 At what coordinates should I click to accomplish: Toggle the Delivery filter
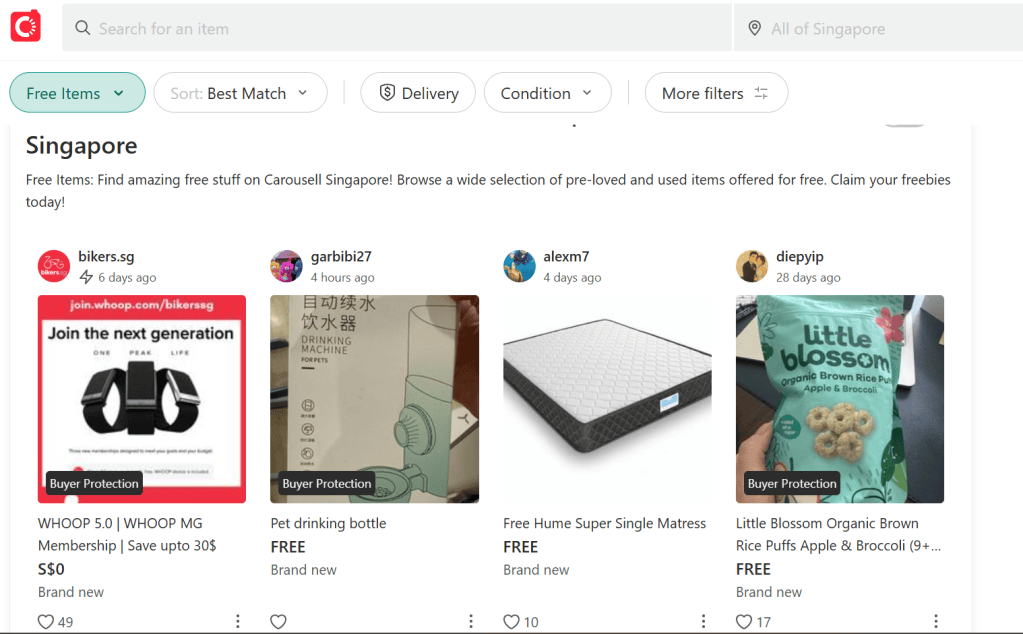point(418,93)
